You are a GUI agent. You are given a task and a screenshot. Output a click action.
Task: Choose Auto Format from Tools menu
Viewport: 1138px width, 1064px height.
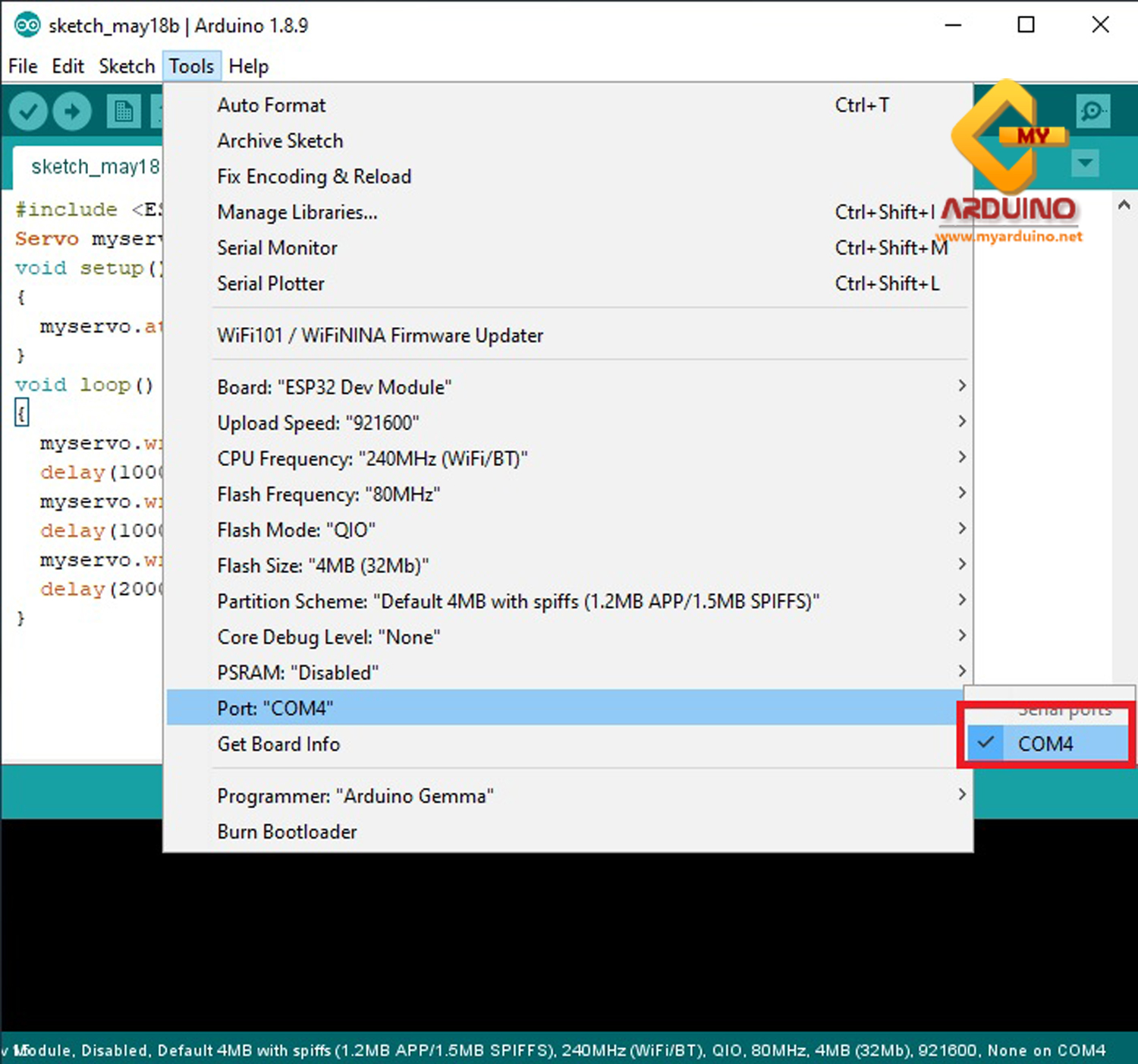point(272,105)
